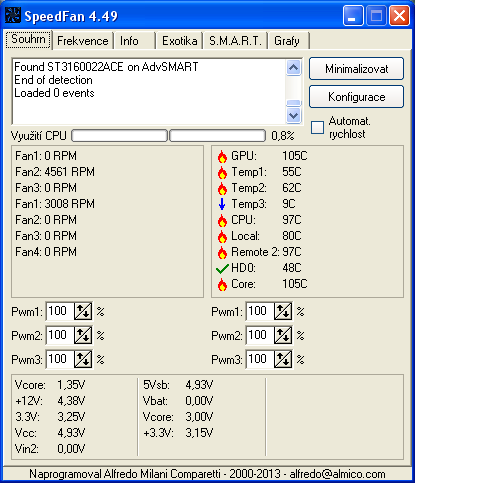Click the flame icon beside Core temperature
Viewport: 500px width, 500px height.
(222, 284)
